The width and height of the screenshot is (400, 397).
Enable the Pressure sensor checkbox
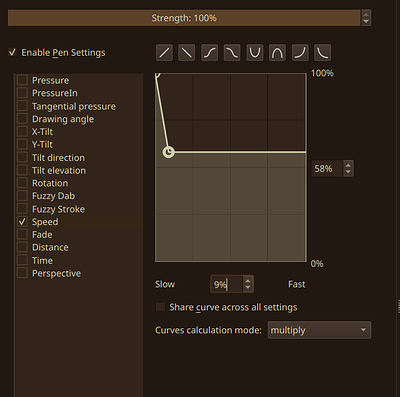22,80
